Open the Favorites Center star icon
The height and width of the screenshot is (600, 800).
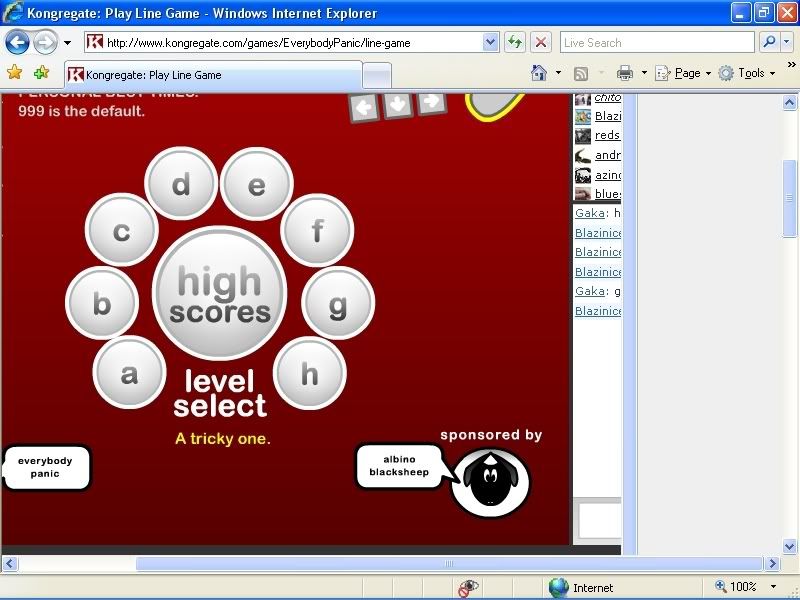tap(15, 72)
